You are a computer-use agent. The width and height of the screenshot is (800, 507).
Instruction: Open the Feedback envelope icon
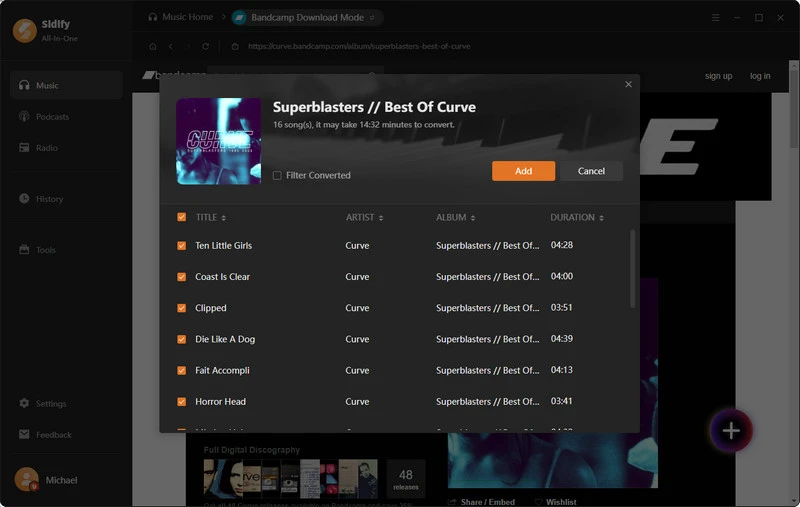(x=24, y=434)
